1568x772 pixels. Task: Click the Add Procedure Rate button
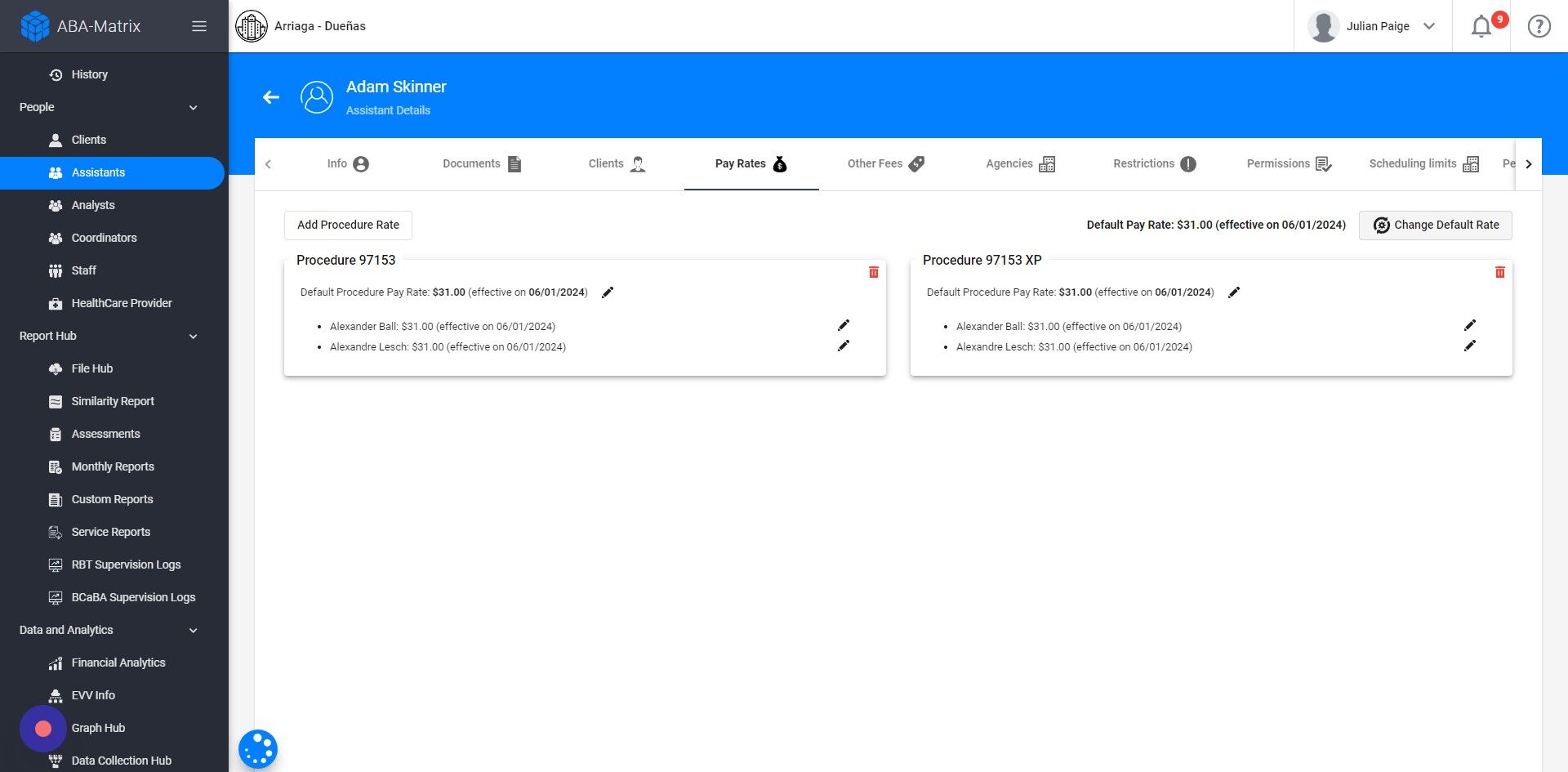(348, 225)
